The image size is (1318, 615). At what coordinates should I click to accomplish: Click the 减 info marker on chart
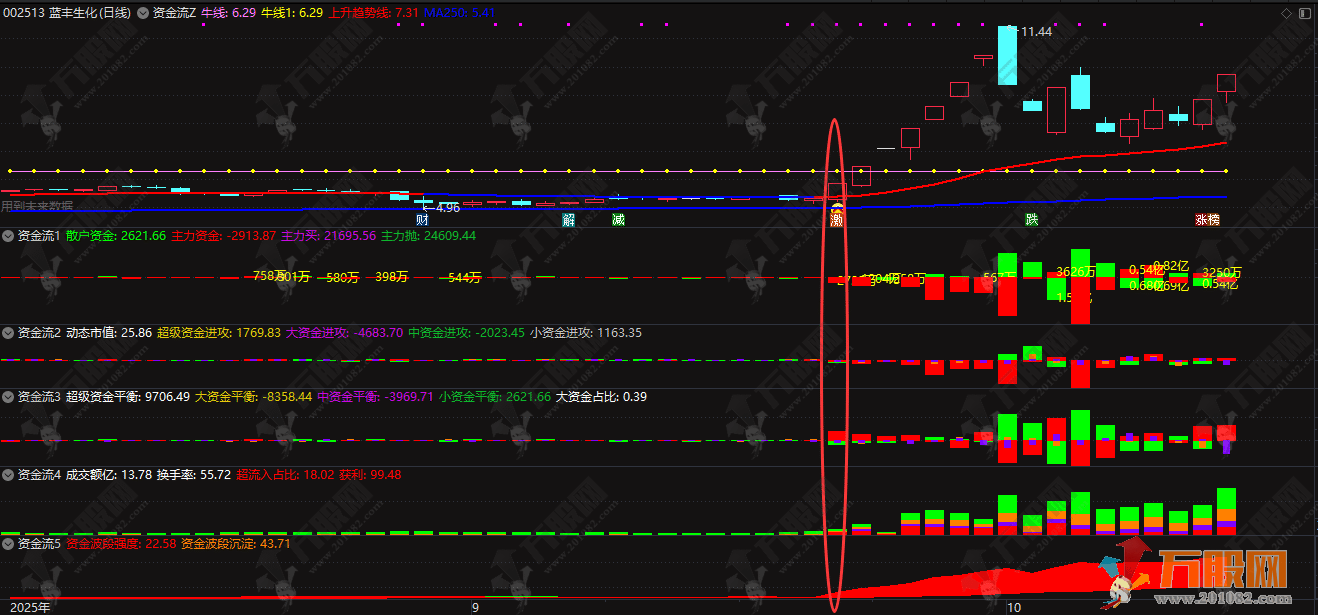point(618,219)
